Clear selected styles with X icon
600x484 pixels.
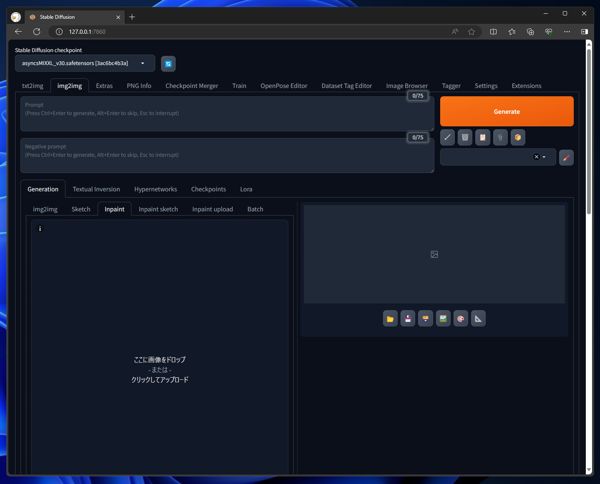536,157
